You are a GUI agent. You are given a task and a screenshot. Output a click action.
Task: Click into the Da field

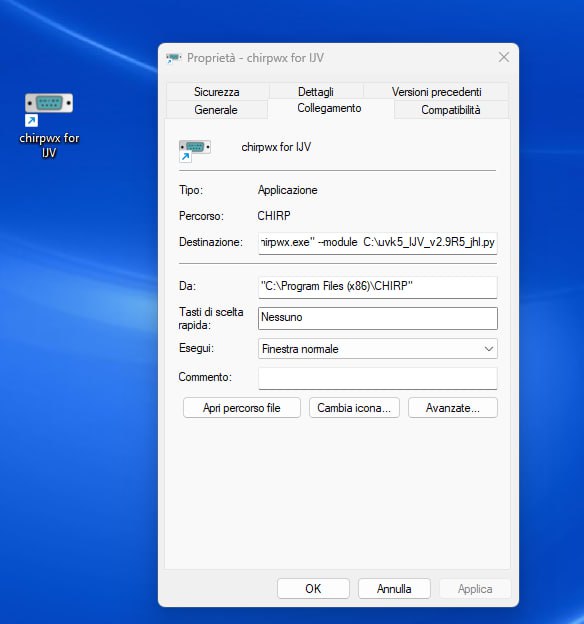point(377,287)
